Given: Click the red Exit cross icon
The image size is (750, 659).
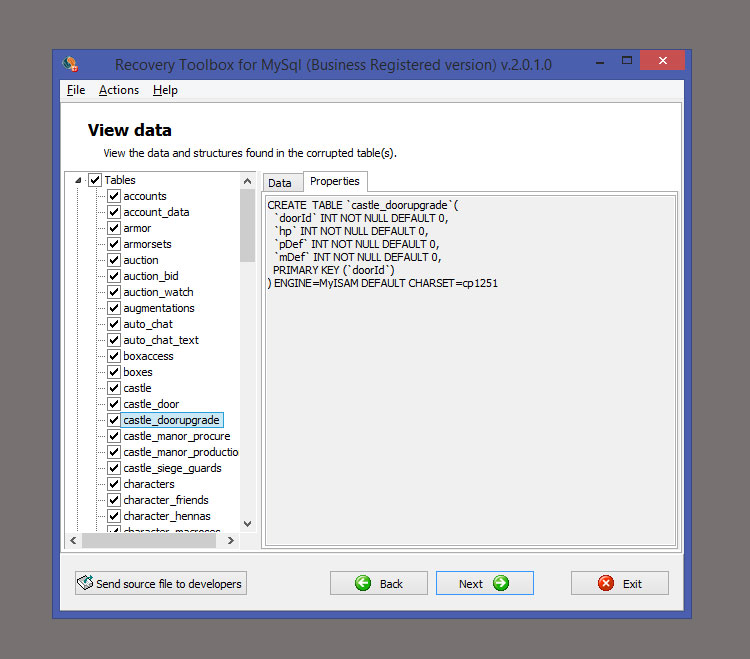Looking at the screenshot, I should (606, 583).
